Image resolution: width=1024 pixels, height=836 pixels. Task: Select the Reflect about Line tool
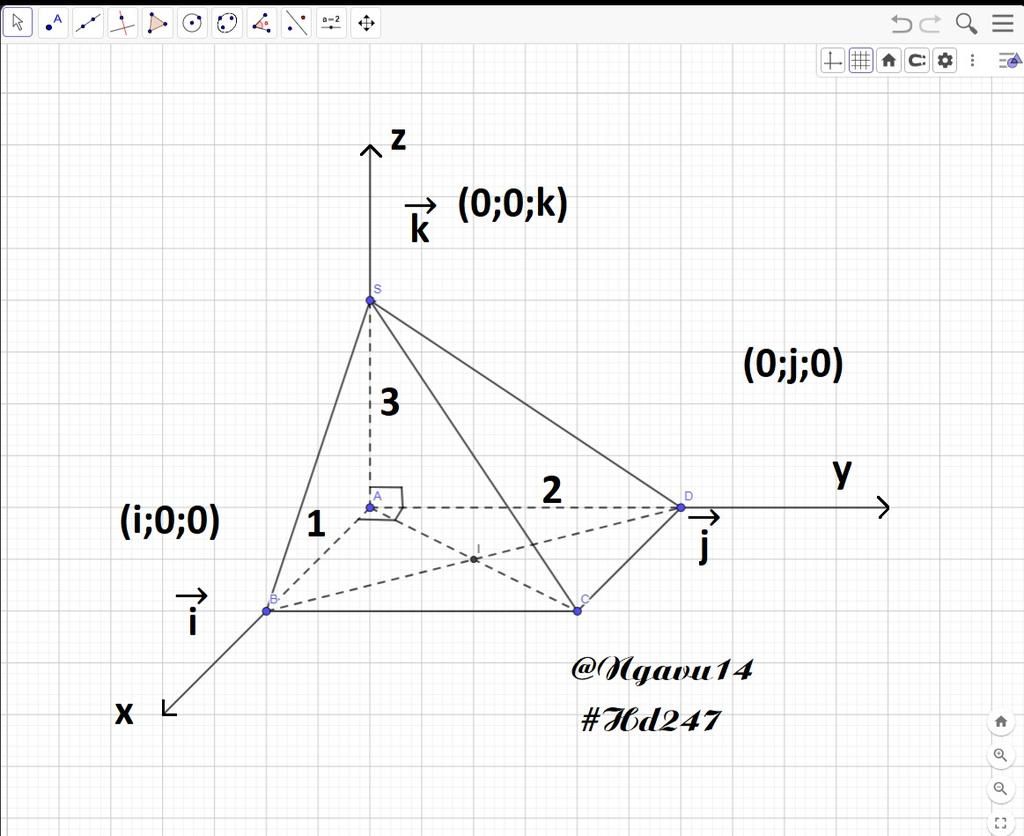click(296, 24)
